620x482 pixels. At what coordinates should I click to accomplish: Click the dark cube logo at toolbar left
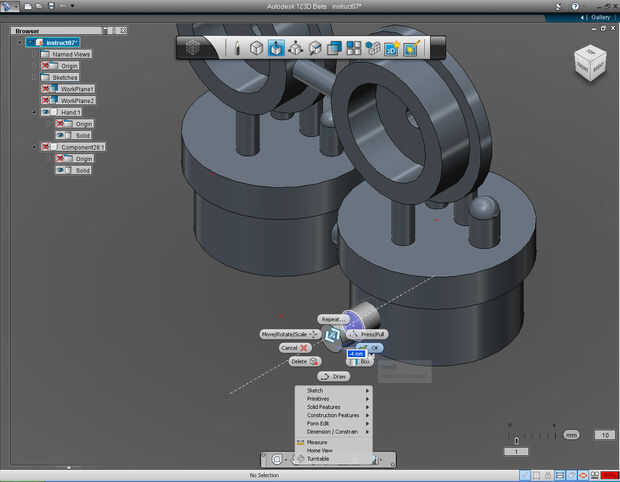[193, 48]
